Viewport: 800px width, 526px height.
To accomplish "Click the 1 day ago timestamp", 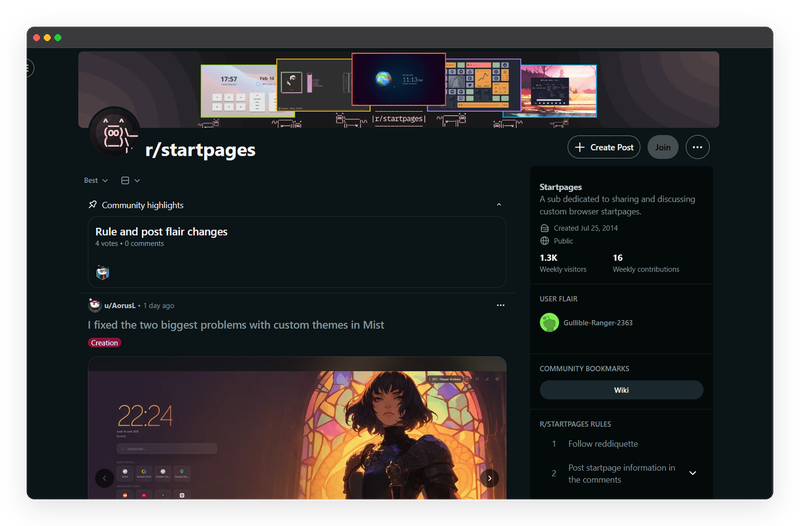I will (x=159, y=306).
